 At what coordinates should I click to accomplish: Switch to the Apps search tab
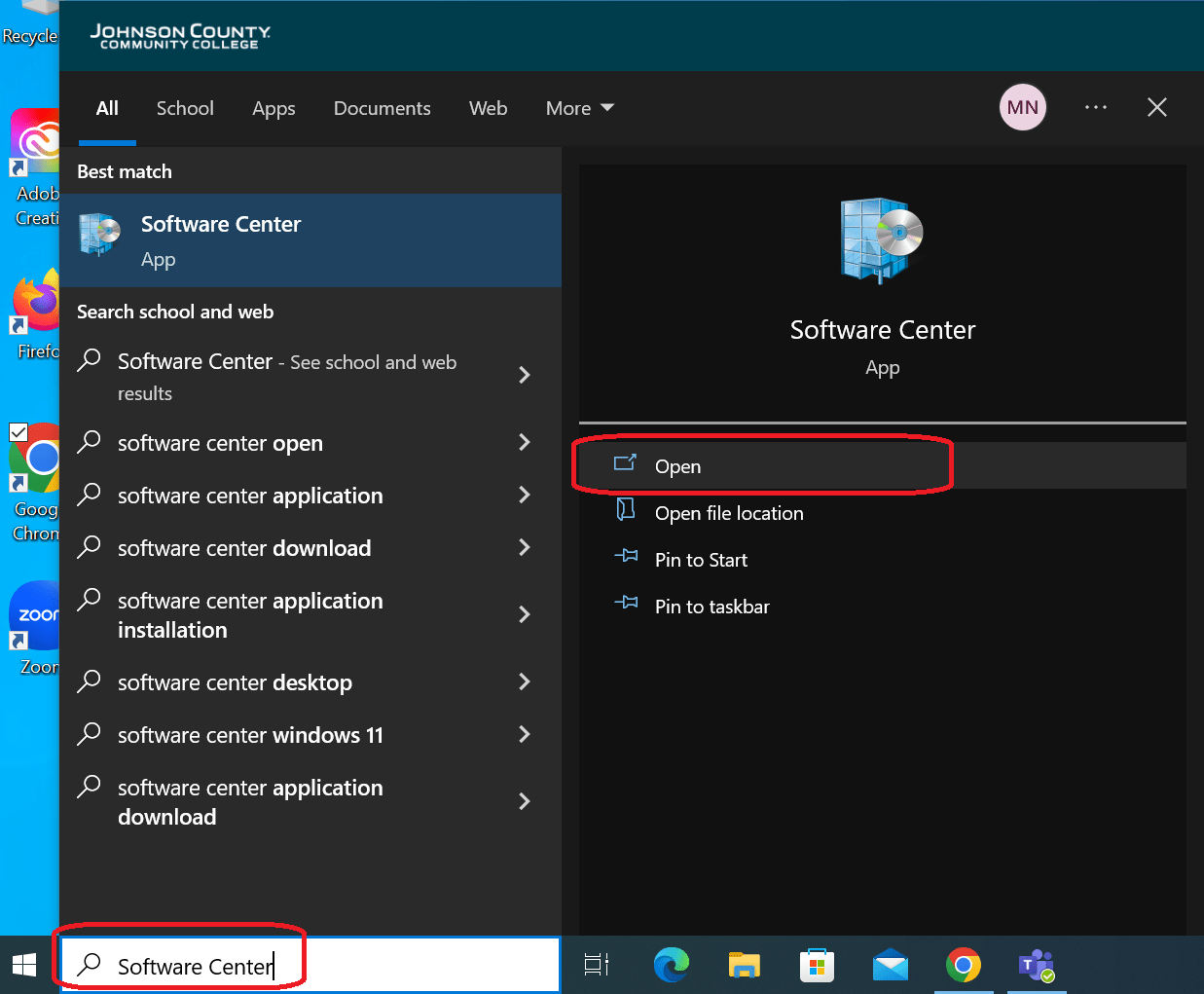pos(274,108)
